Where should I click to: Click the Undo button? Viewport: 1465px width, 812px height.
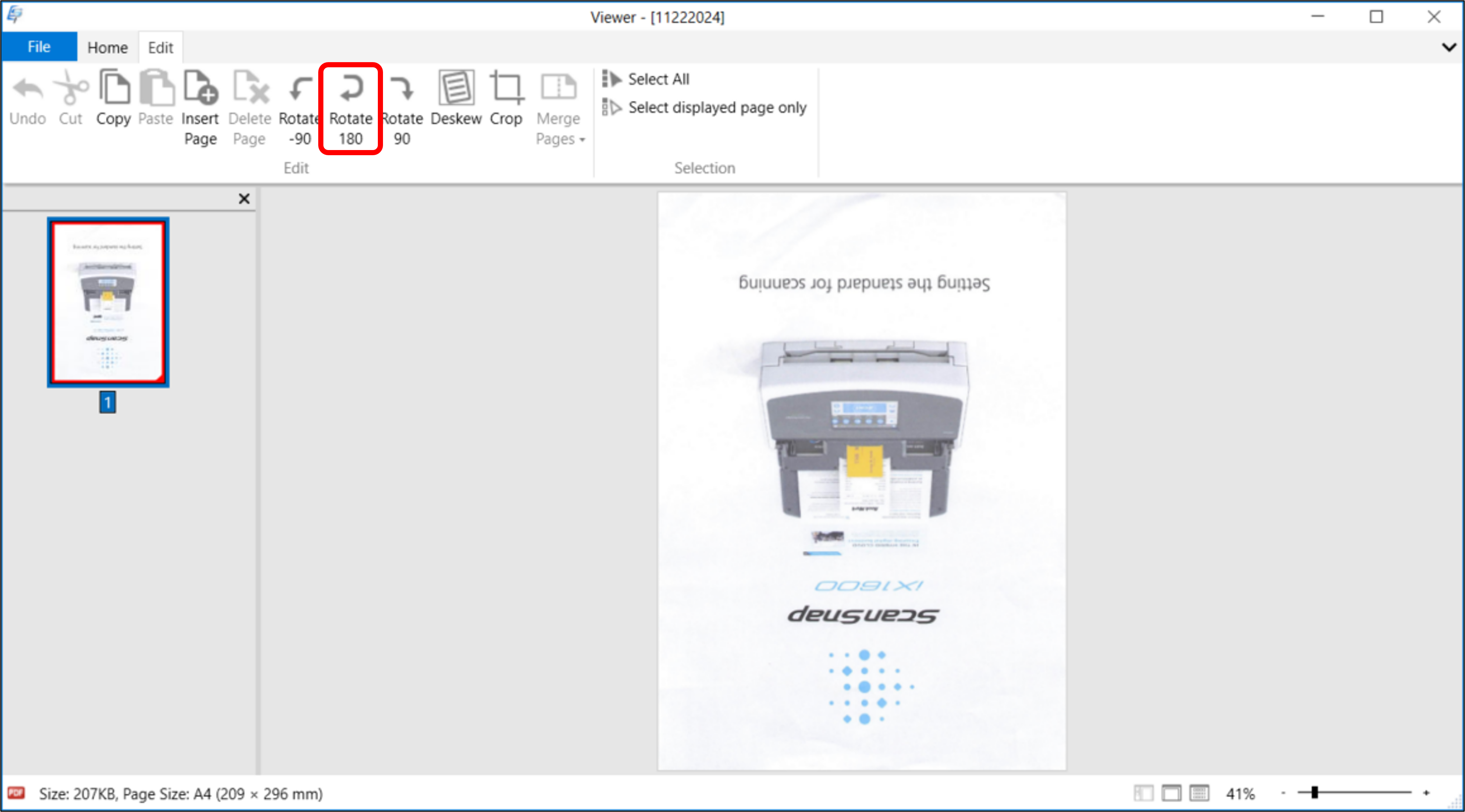coord(27,98)
